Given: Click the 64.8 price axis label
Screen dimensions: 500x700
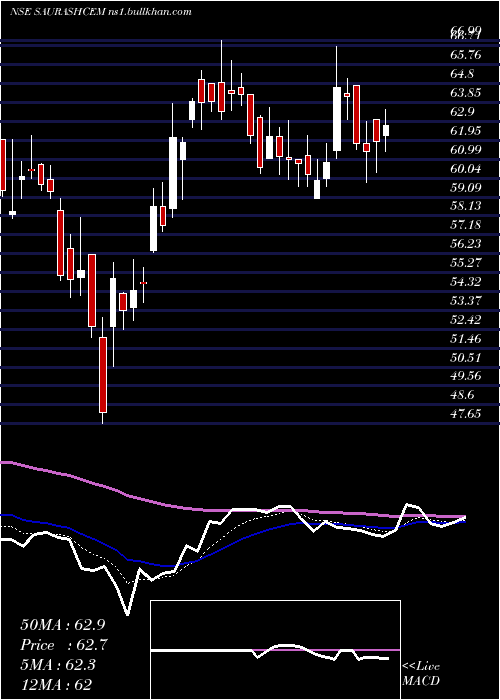Looking at the screenshot, I should click(463, 74).
